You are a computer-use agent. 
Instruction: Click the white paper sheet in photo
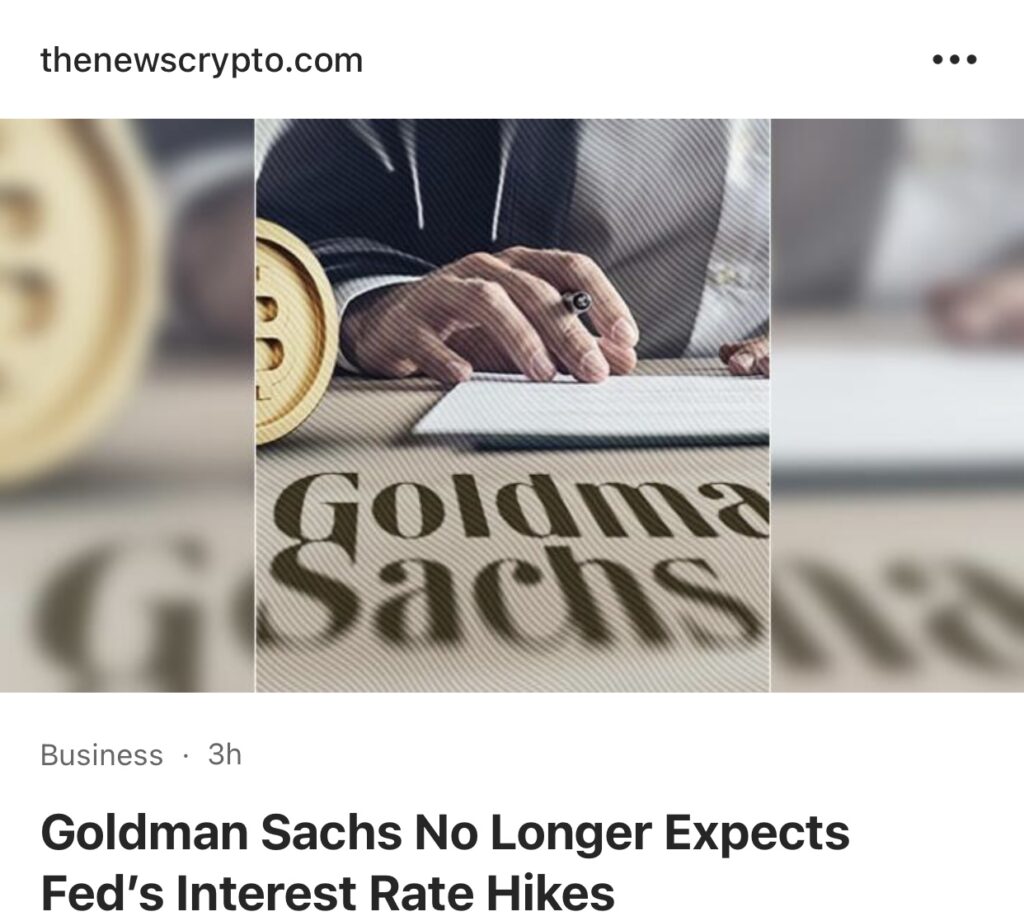(591, 408)
